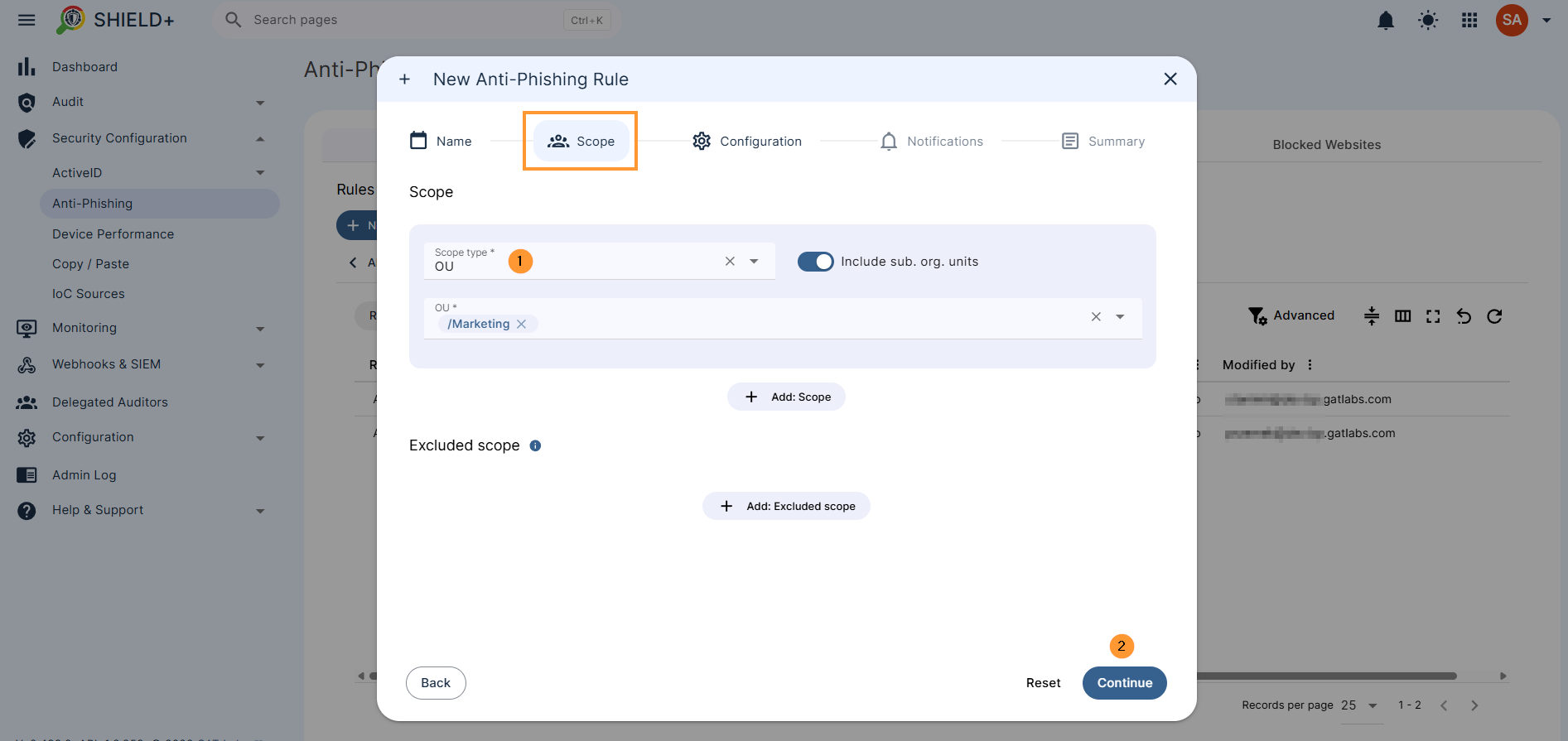Clear all selected OUs
This screenshot has width=1568, height=741.
coord(1096,316)
